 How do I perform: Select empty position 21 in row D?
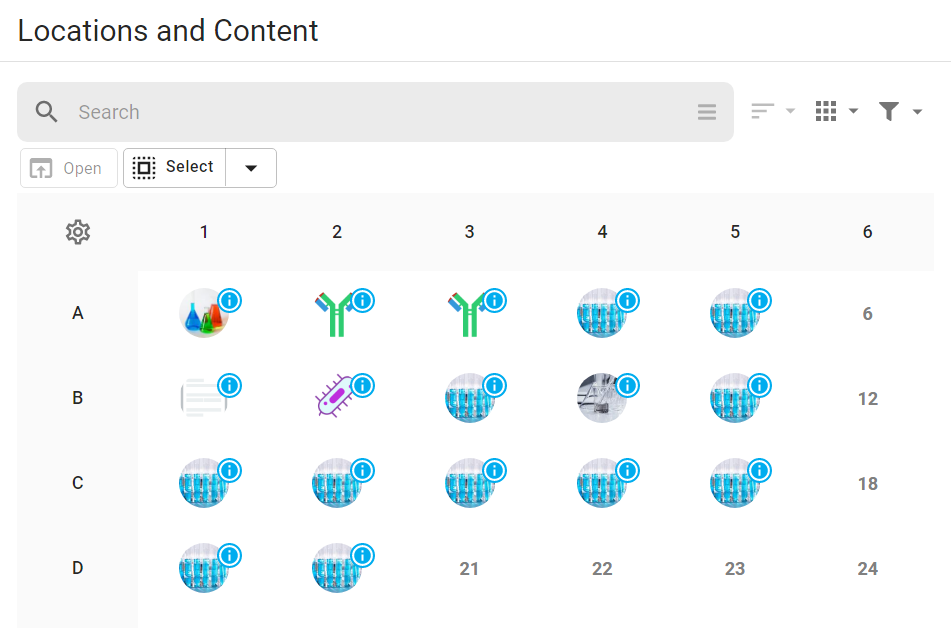(469, 569)
